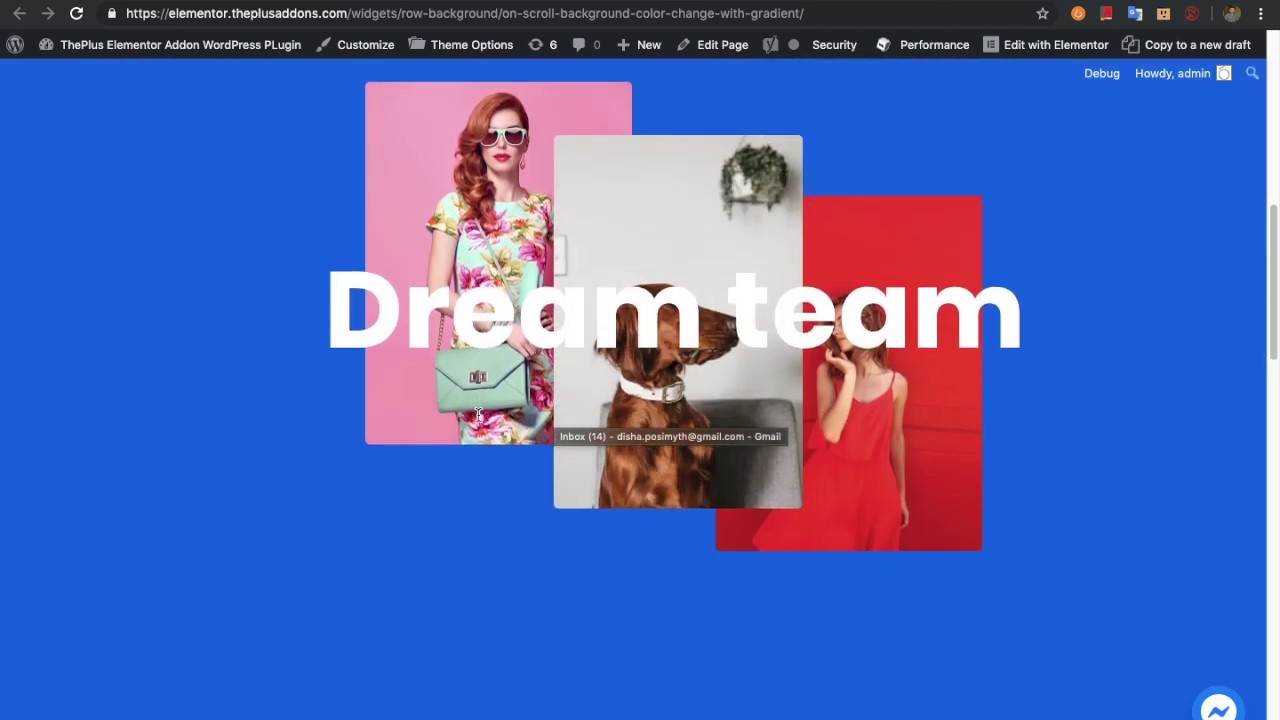The height and width of the screenshot is (720, 1280).
Task: Click the page vertical scrollbar thumb
Action: click(1273, 280)
